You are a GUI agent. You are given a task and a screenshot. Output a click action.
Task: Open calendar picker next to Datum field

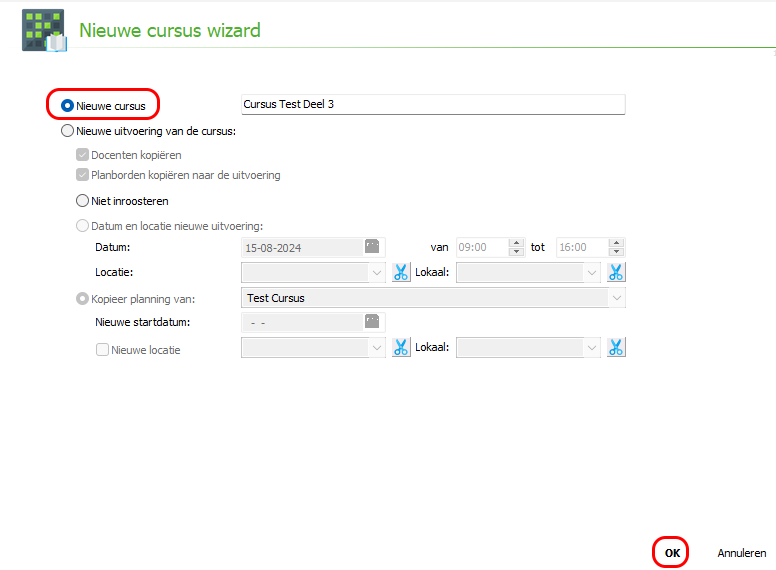pos(372,247)
